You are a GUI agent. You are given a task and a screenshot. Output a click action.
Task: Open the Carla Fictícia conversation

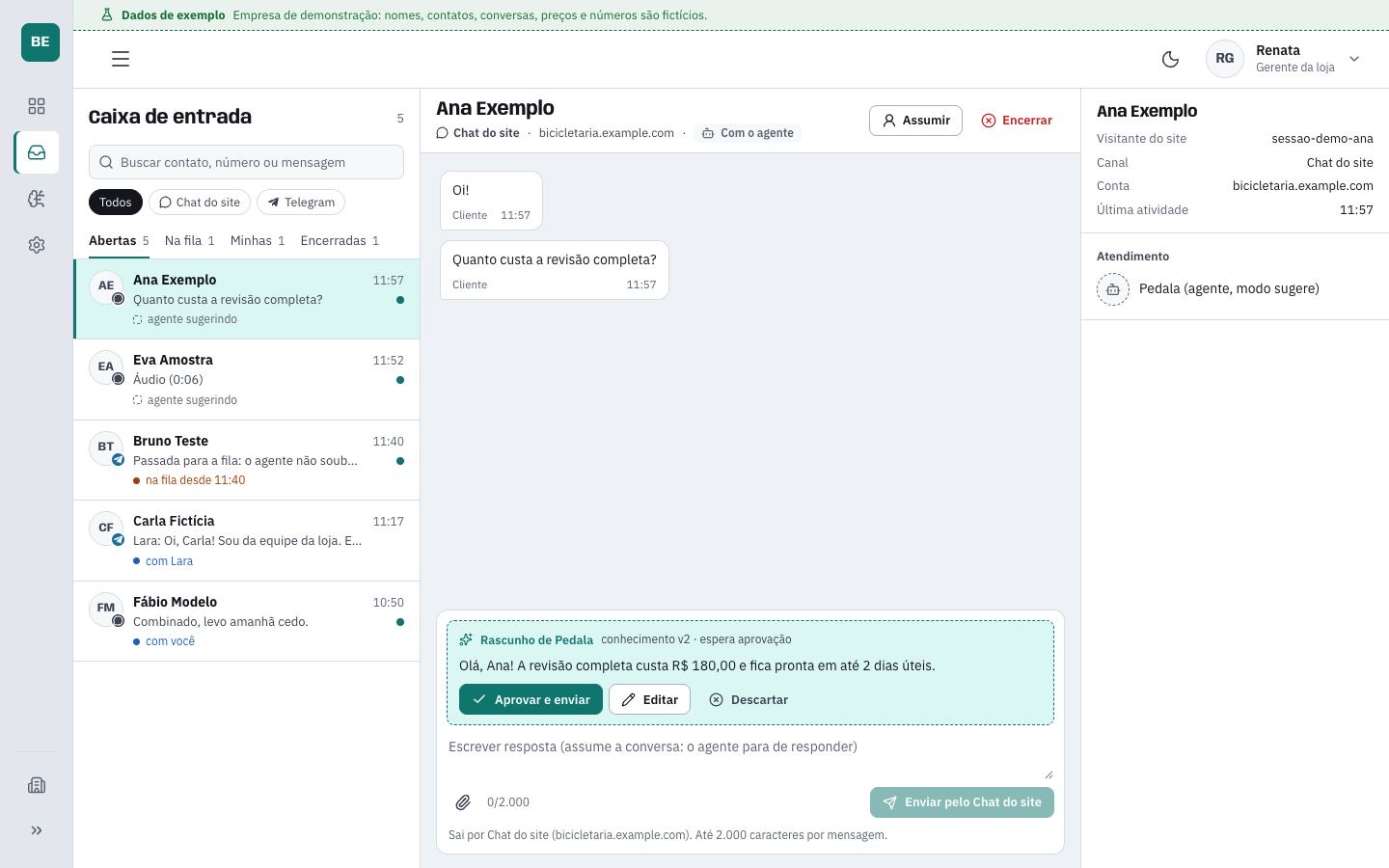(247, 541)
